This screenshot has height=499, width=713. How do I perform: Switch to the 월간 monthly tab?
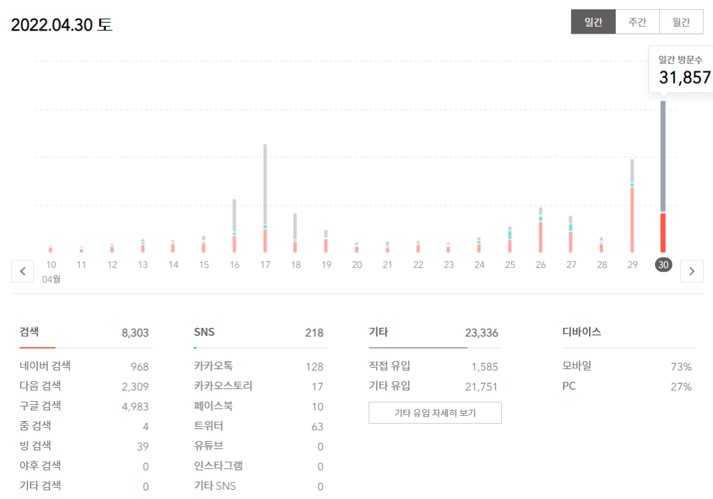click(x=681, y=22)
